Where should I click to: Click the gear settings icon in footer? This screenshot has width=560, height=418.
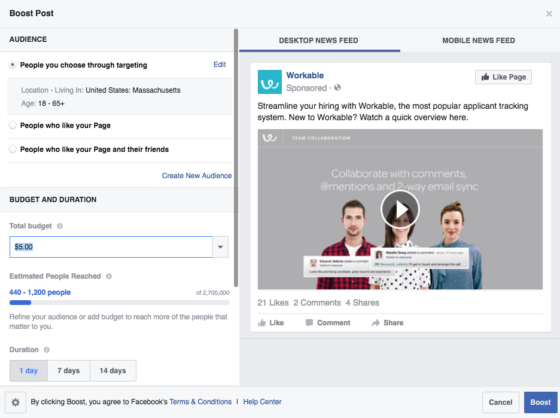pyautogui.click(x=15, y=402)
